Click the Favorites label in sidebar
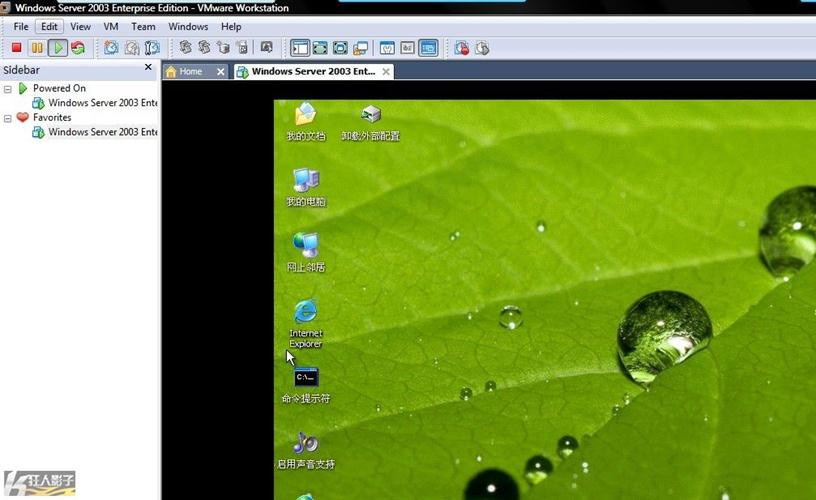The image size is (816, 500). pyautogui.click(x=52, y=118)
